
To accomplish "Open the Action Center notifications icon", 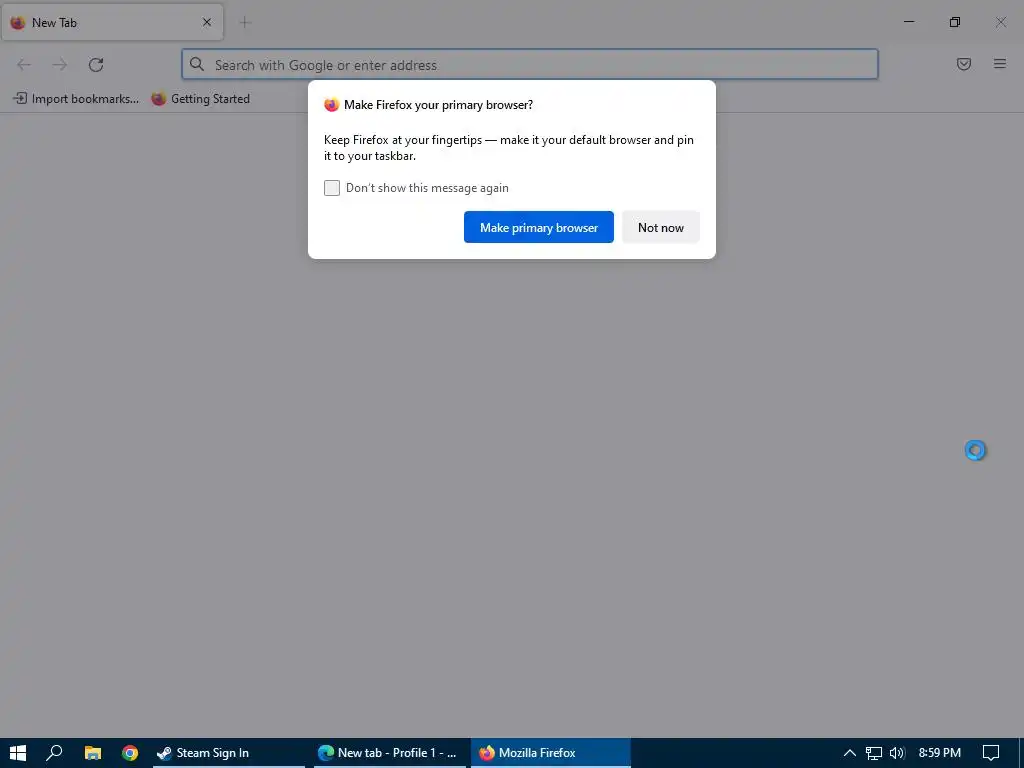I will 991,753.
